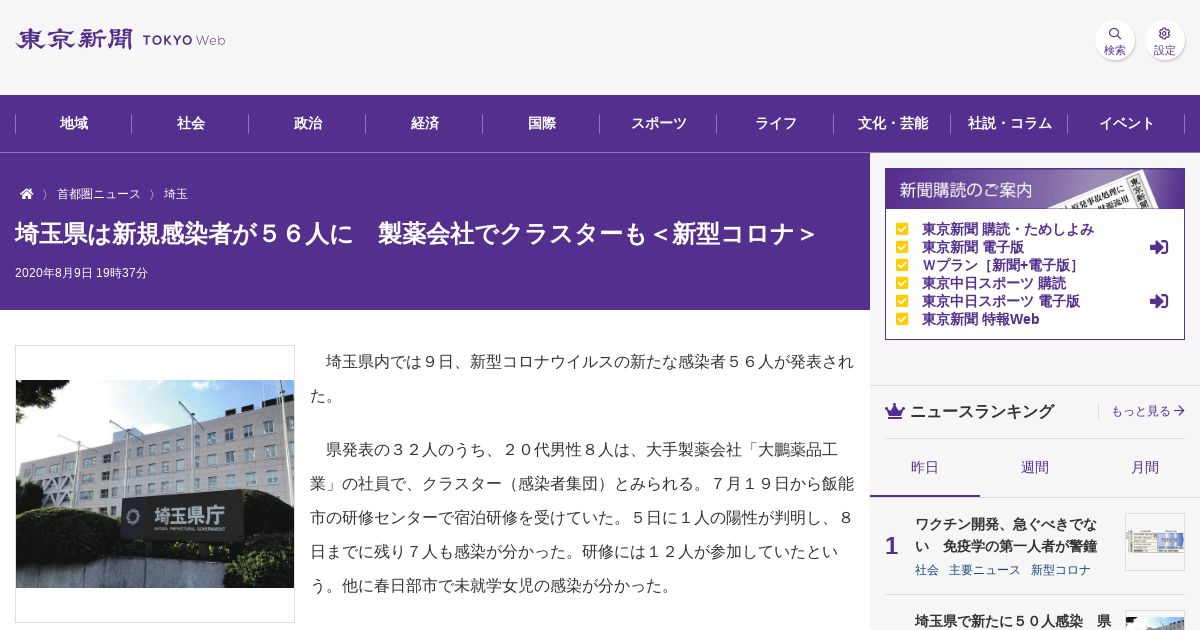Tick checkmark beside 東京中日スポーツ 購読
Image resolution: width=1200 pixels, height=630 pixels.
[x=902, y=283]
